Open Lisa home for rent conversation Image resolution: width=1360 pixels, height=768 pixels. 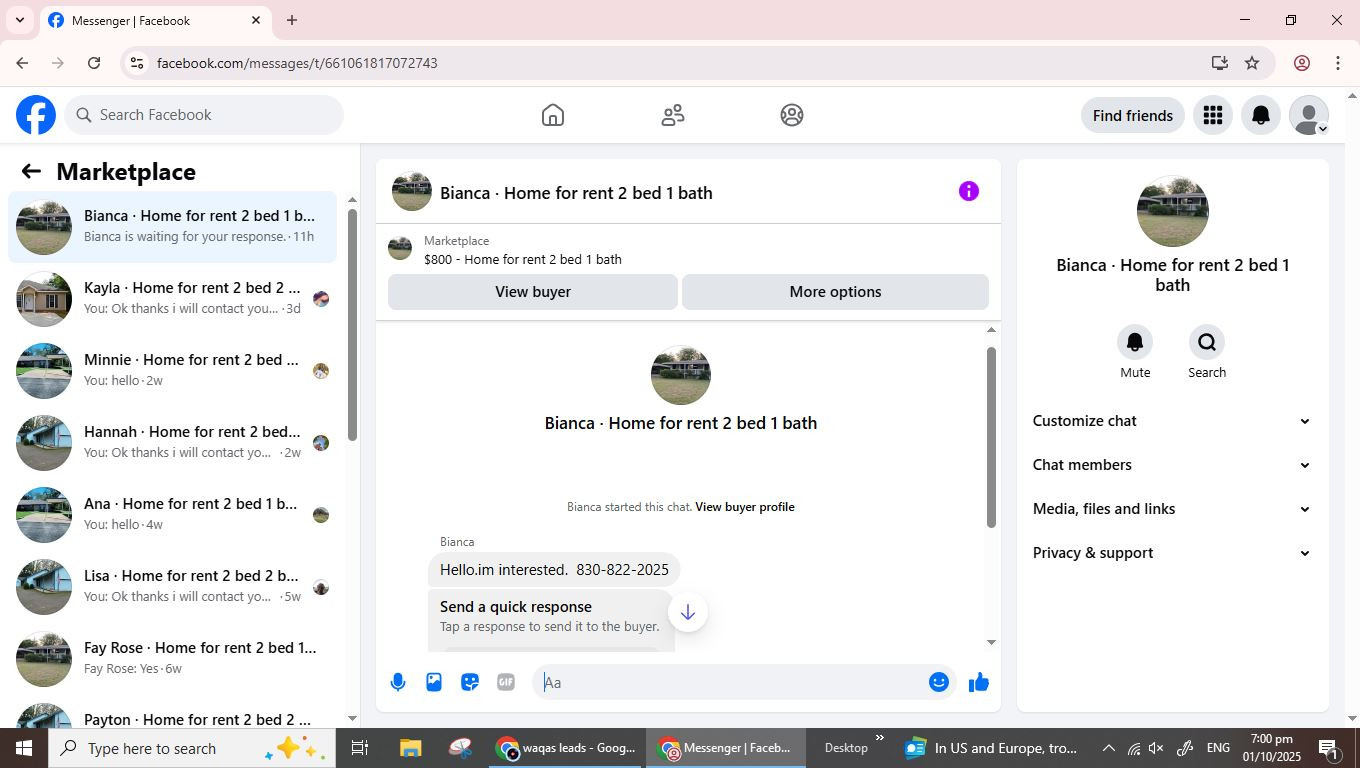point(172,586)
